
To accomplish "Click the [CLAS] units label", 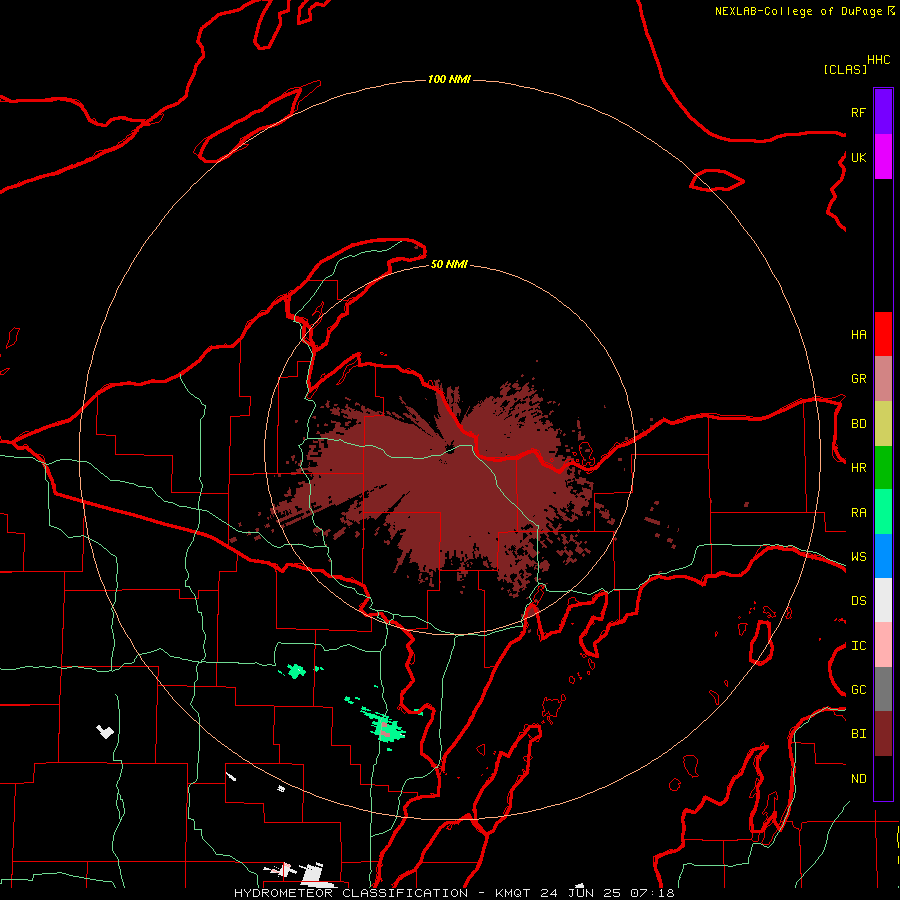I will pyautogui.click(x=845, y=69).
